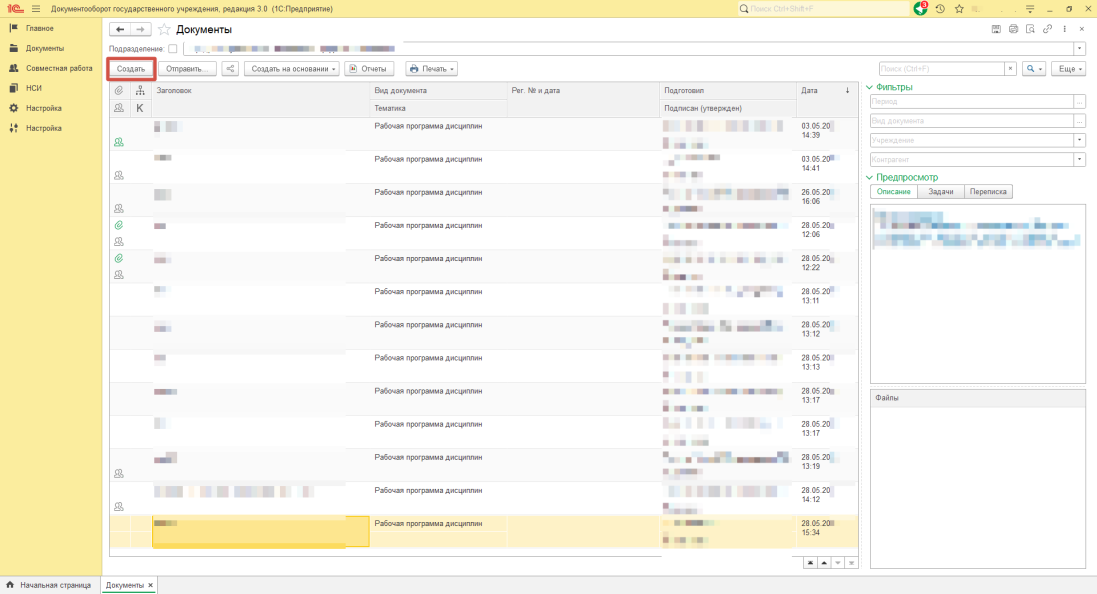
Task: Click the printer icon in form header
Action: point(1013,30)
